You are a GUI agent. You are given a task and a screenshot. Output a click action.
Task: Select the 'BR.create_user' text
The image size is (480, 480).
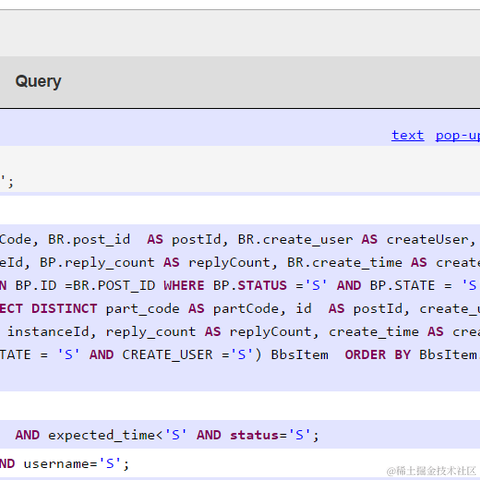pos(295,240)
